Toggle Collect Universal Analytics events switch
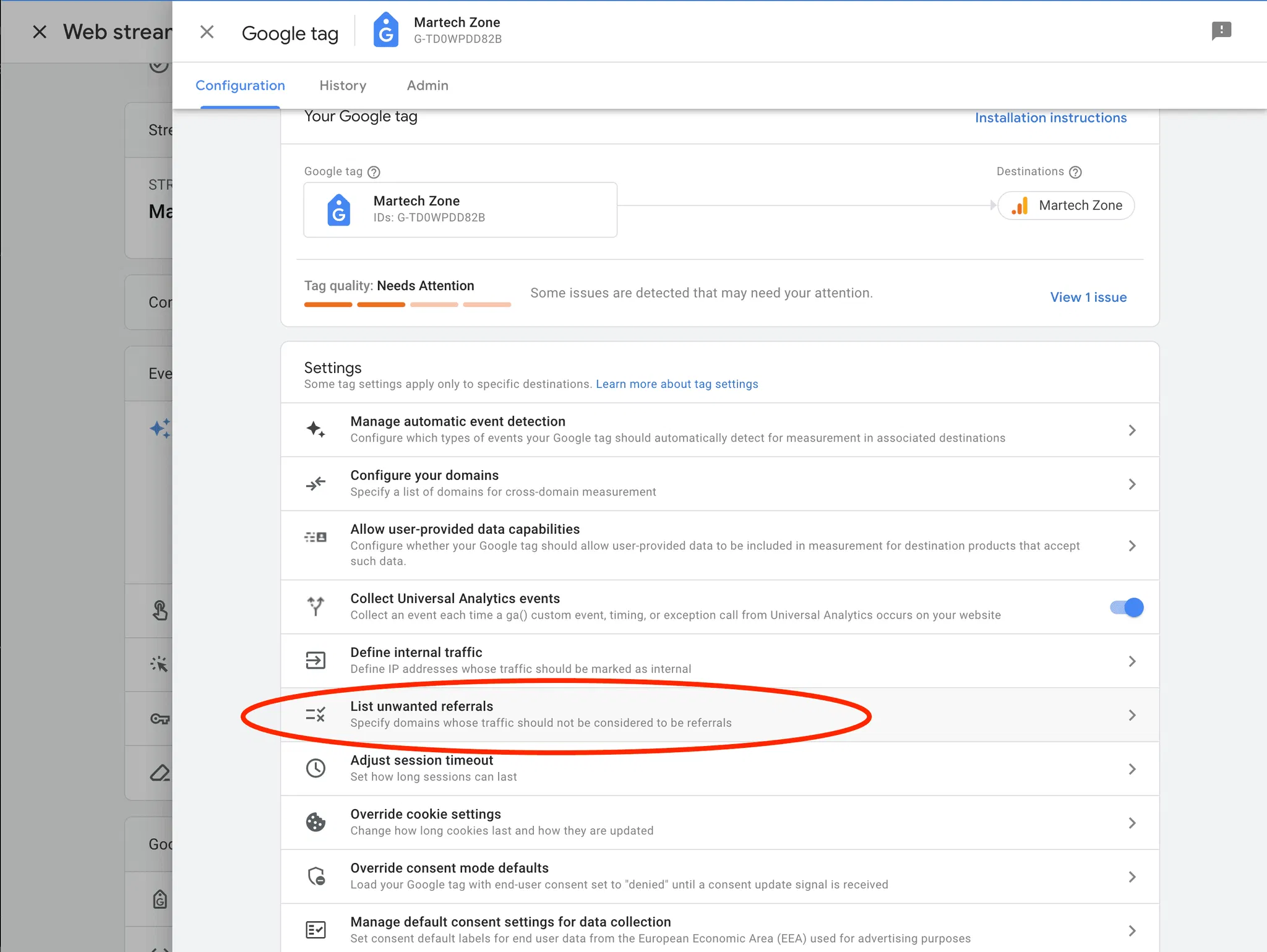1267x952 pixels. coord(1127,607)
